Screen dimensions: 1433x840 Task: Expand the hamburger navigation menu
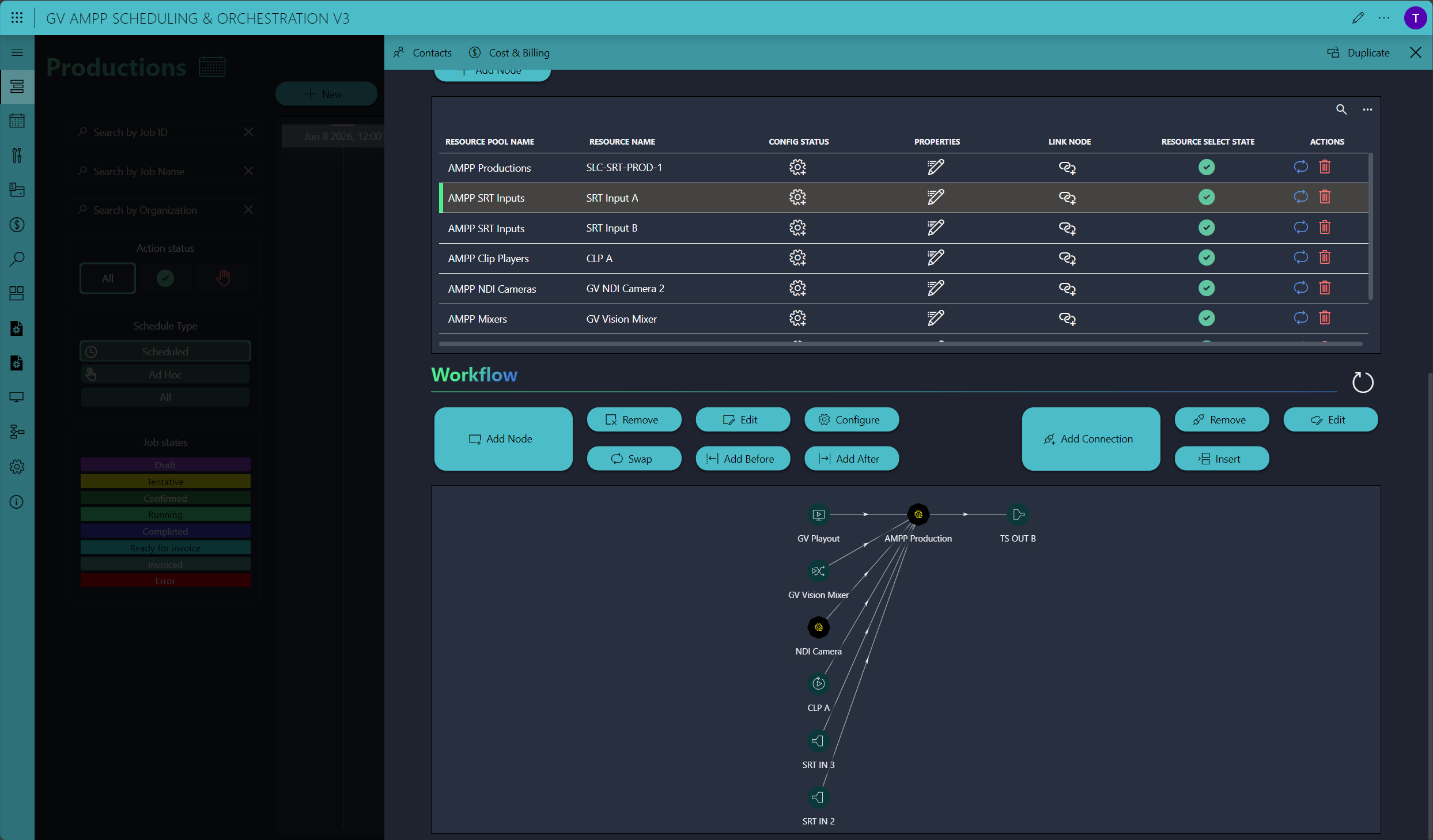tap(17, 53)
